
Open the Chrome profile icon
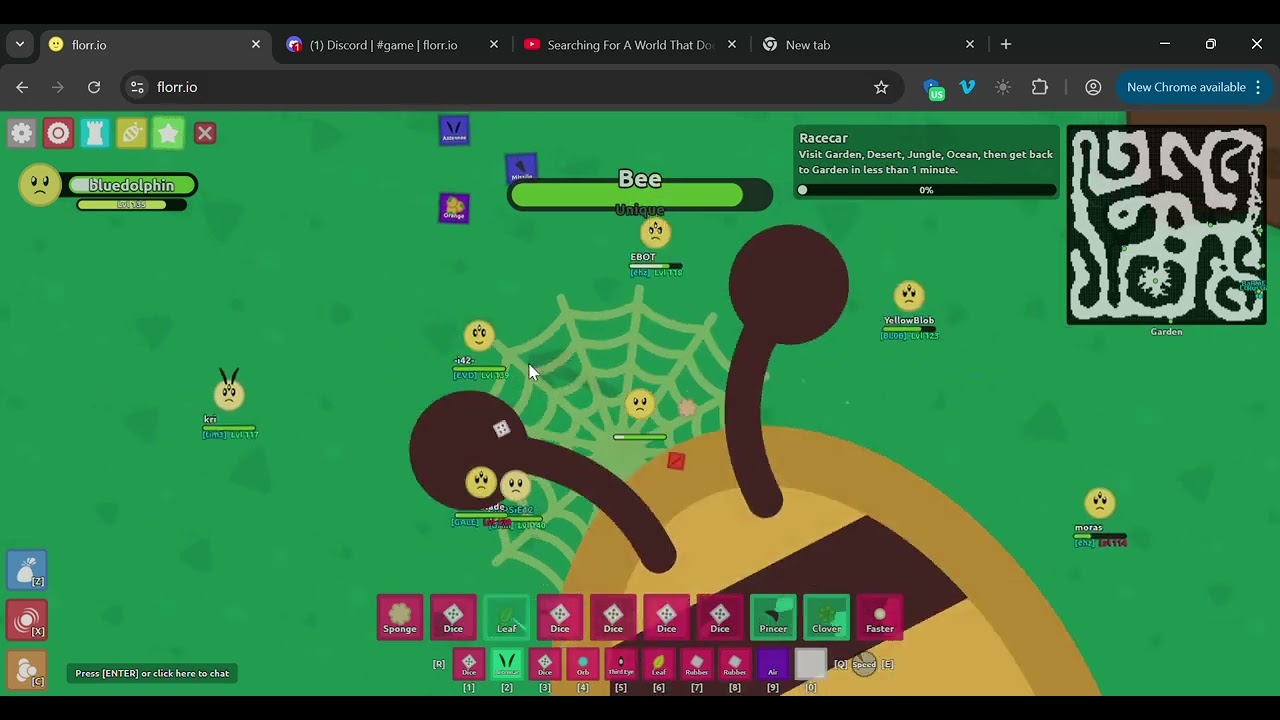[1093, 87]
